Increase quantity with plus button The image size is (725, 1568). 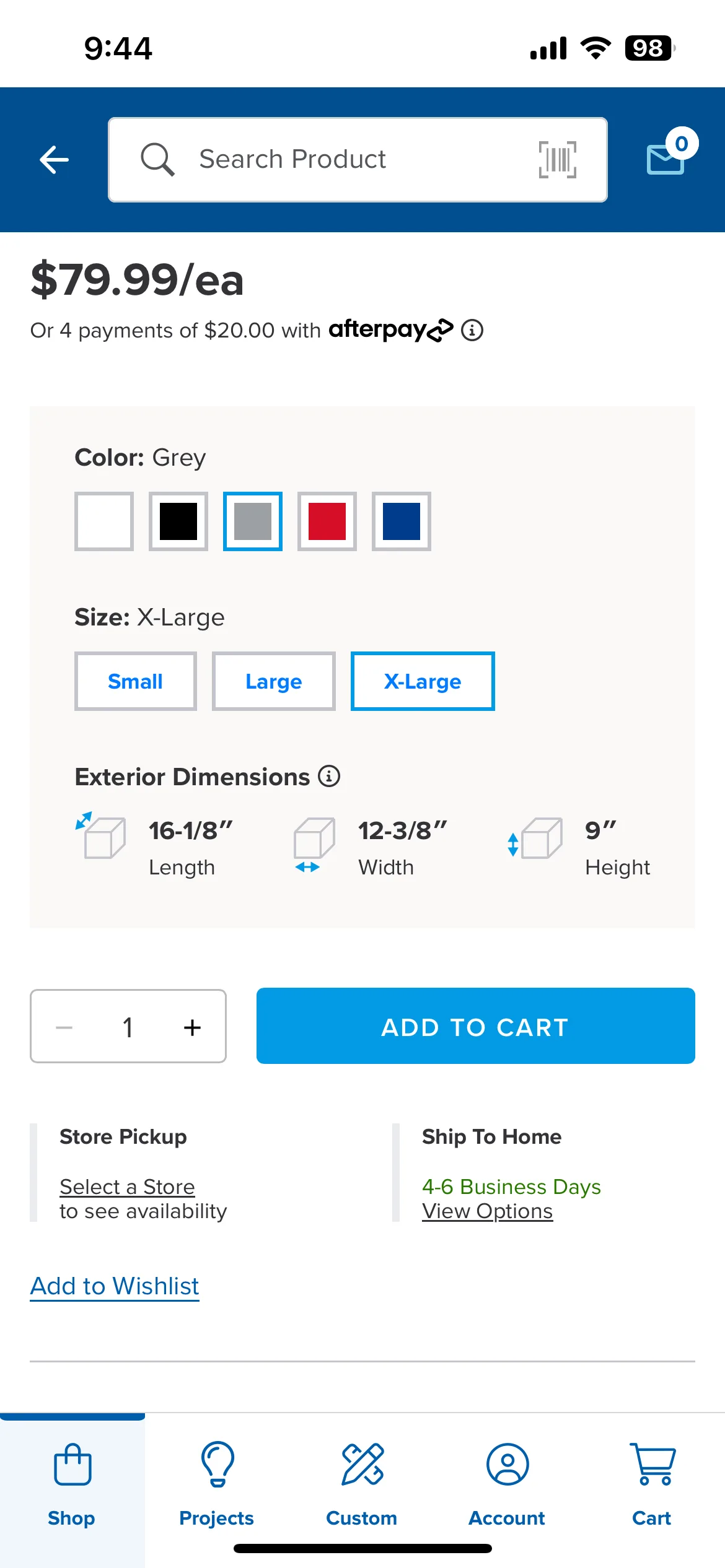(x=192, y=1027)
